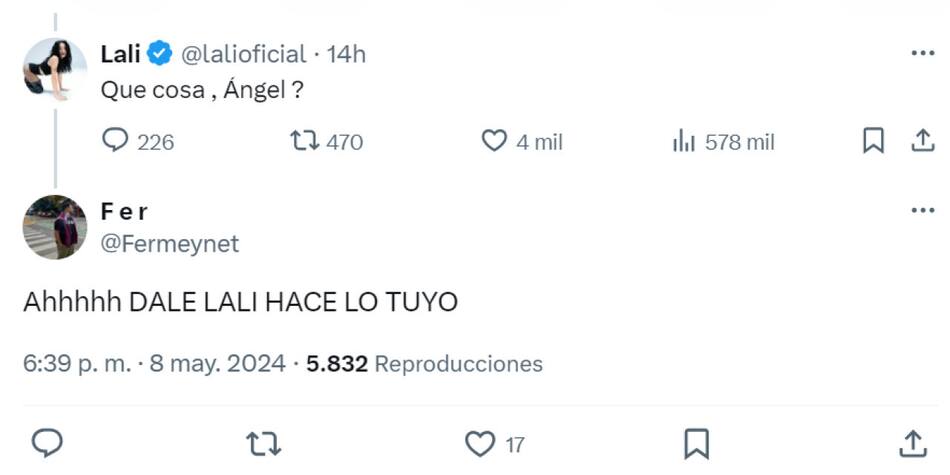Retweet Lali's post with 470 reposts
The image size is (950, 475).
click(304, 142)
